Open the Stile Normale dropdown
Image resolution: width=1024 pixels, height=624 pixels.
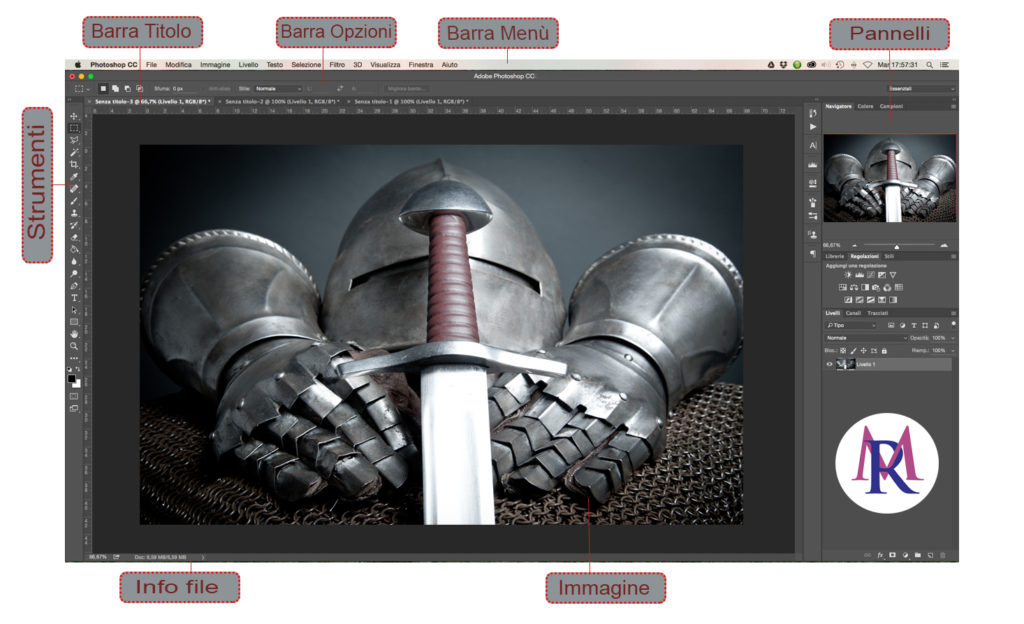(x=279, y=89)
